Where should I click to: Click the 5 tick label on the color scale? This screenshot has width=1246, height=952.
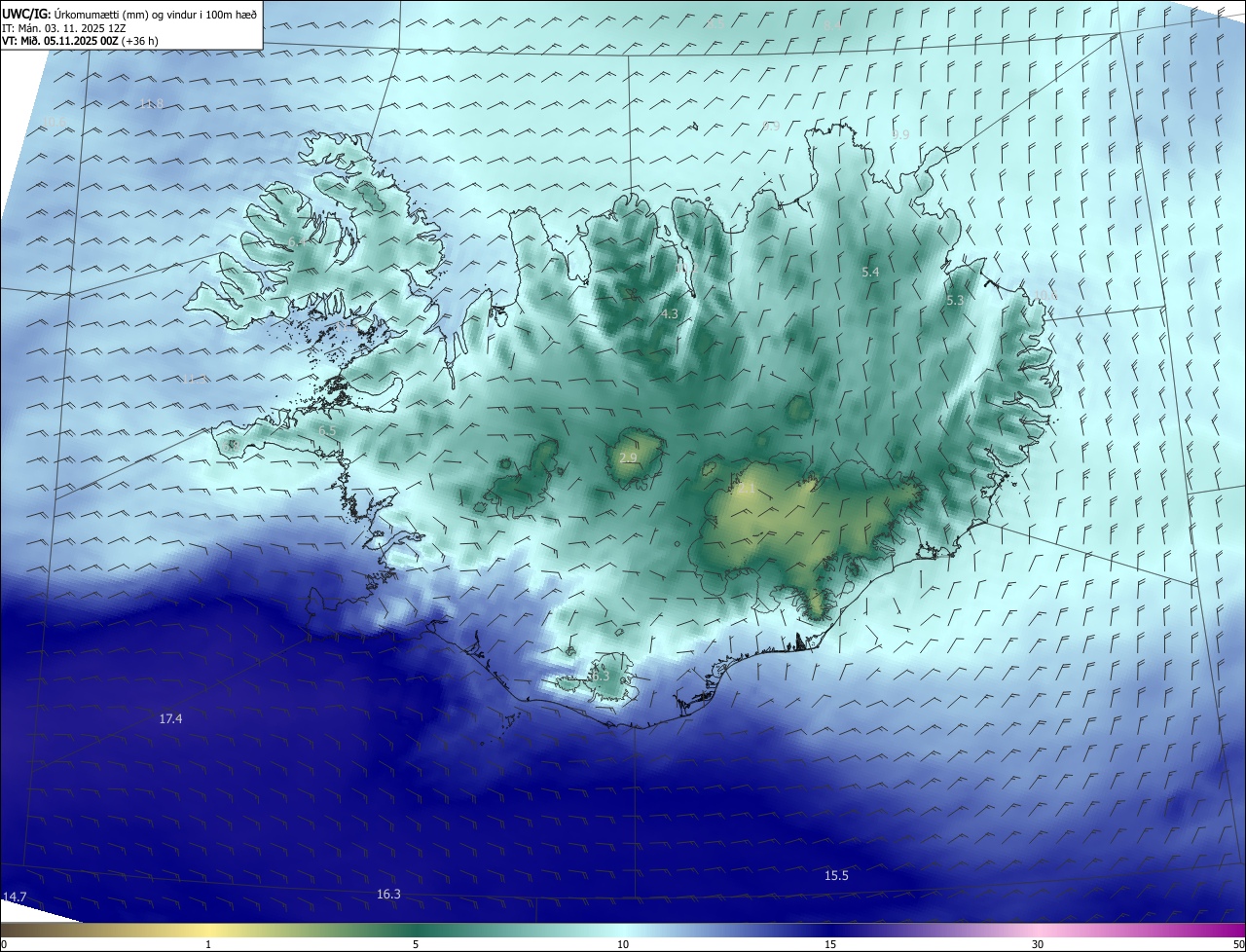(416, 944)
